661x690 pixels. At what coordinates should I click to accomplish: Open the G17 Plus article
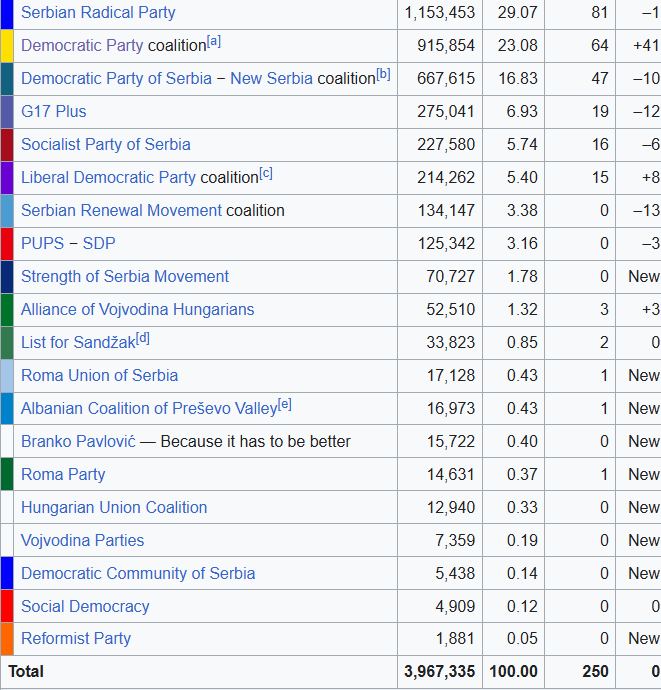pyautogui.click(x=53, y=112)
